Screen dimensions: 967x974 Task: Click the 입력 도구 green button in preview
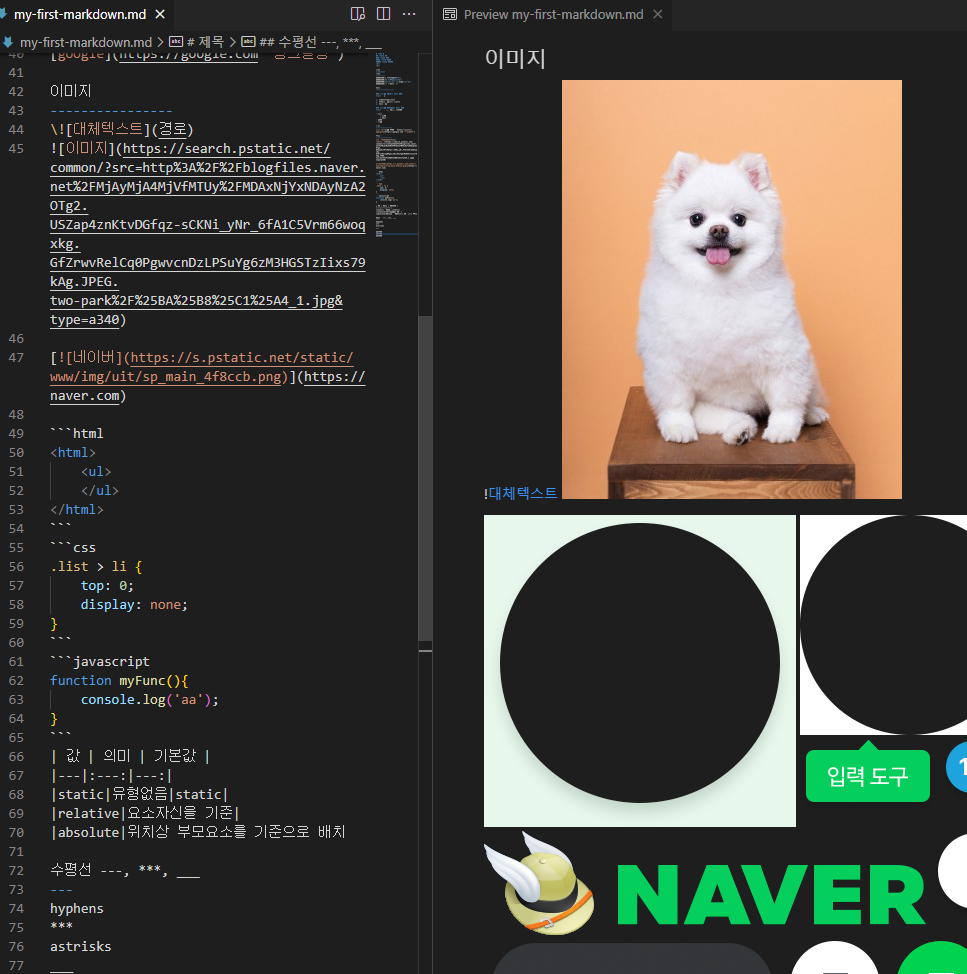[x=867, y=776]
